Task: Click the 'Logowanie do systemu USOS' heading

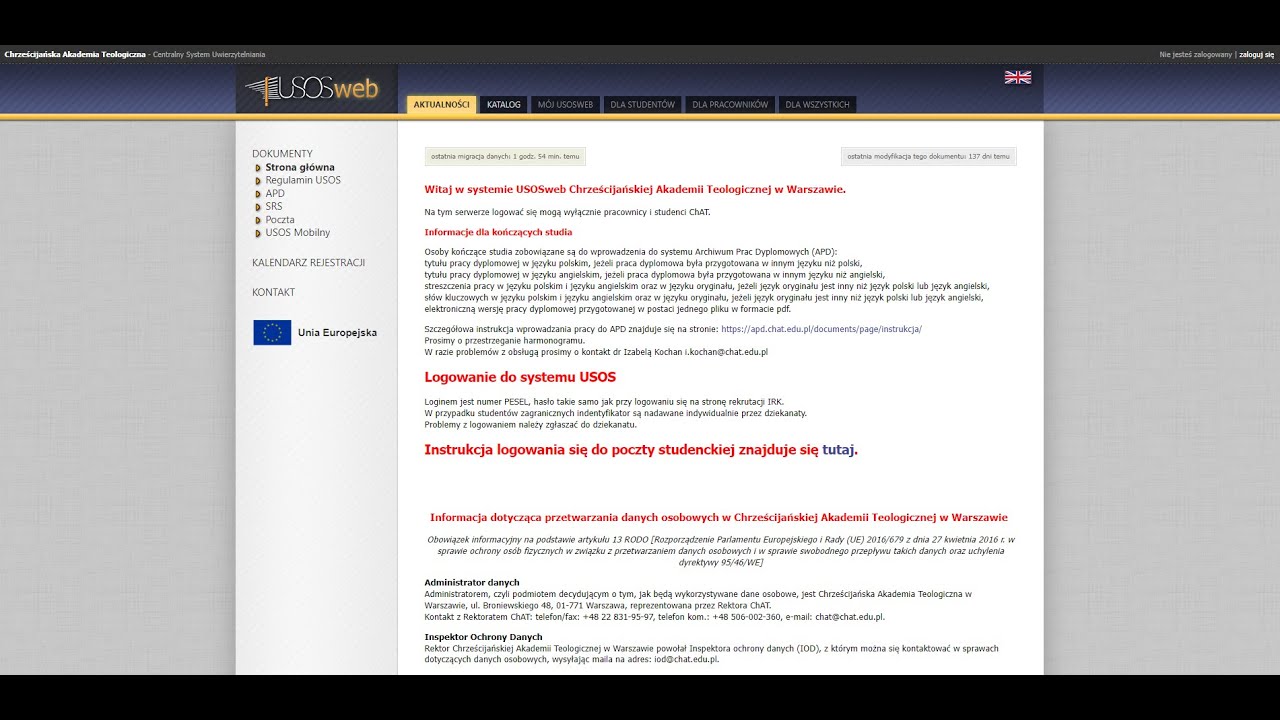Action: [x=520, y=378]
